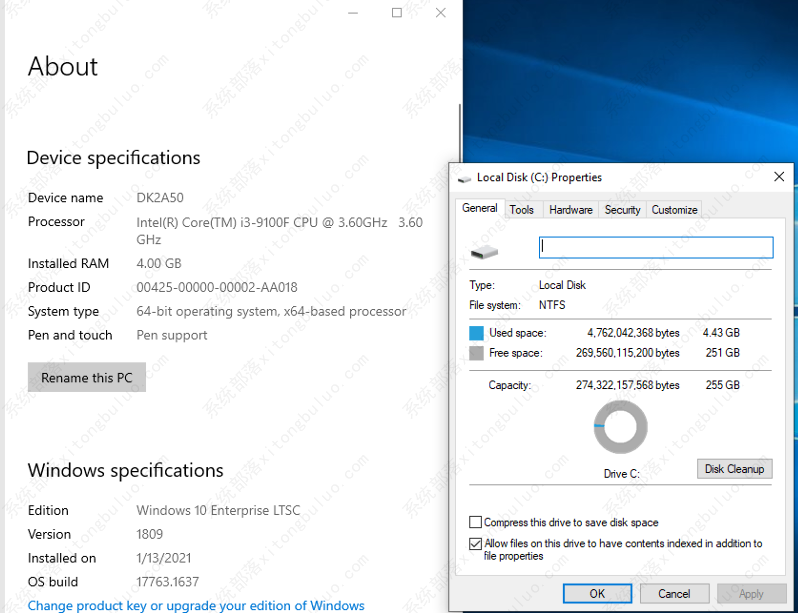The image size is (798, 613).
Task: Close the About settings window
Action: point(441,13)
